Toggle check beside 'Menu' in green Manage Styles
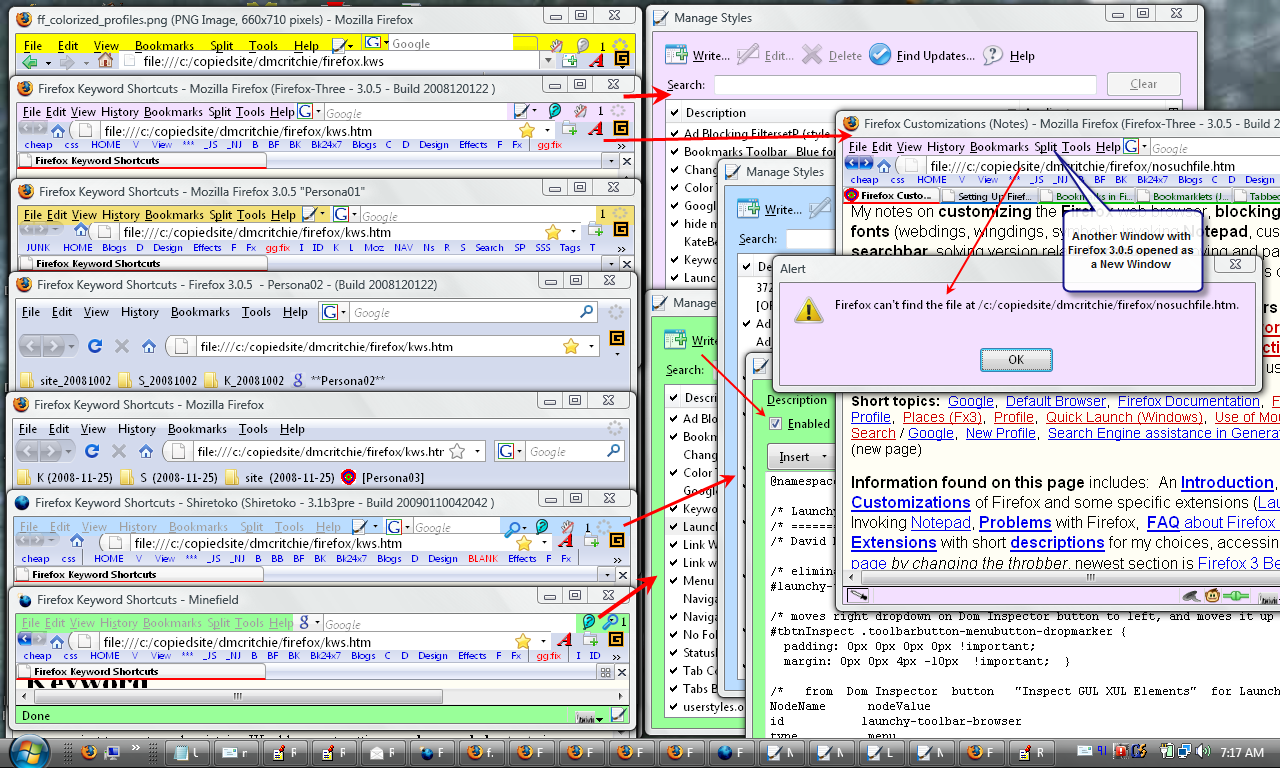Screen dimensions: 1280x768 (x=675, y=580)
